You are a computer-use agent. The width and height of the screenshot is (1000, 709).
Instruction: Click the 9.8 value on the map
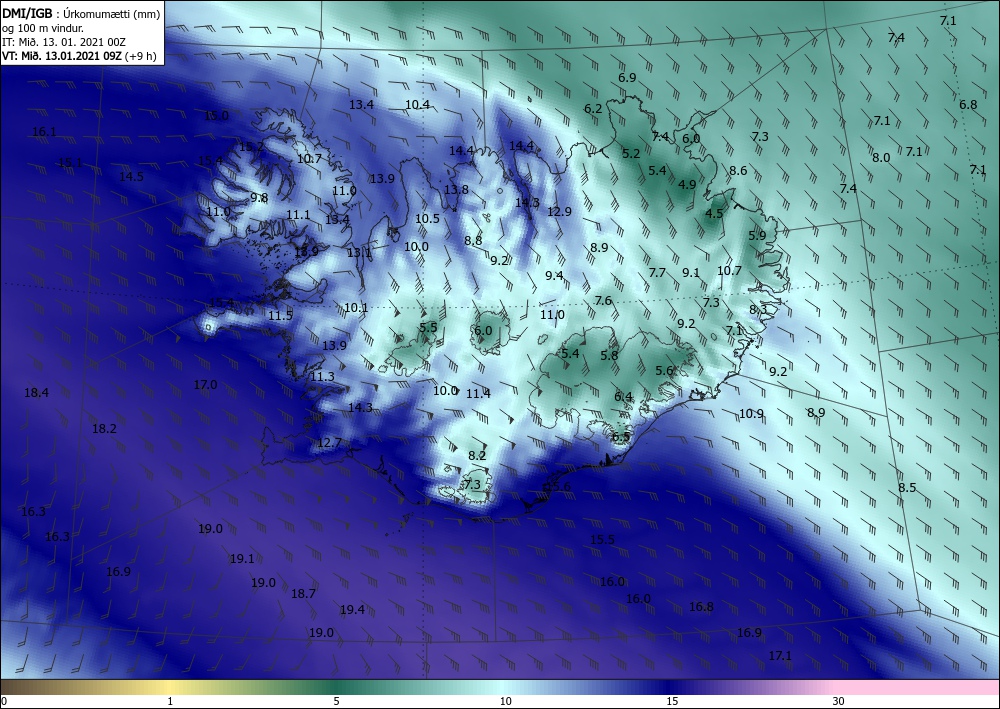pos(259,198)
